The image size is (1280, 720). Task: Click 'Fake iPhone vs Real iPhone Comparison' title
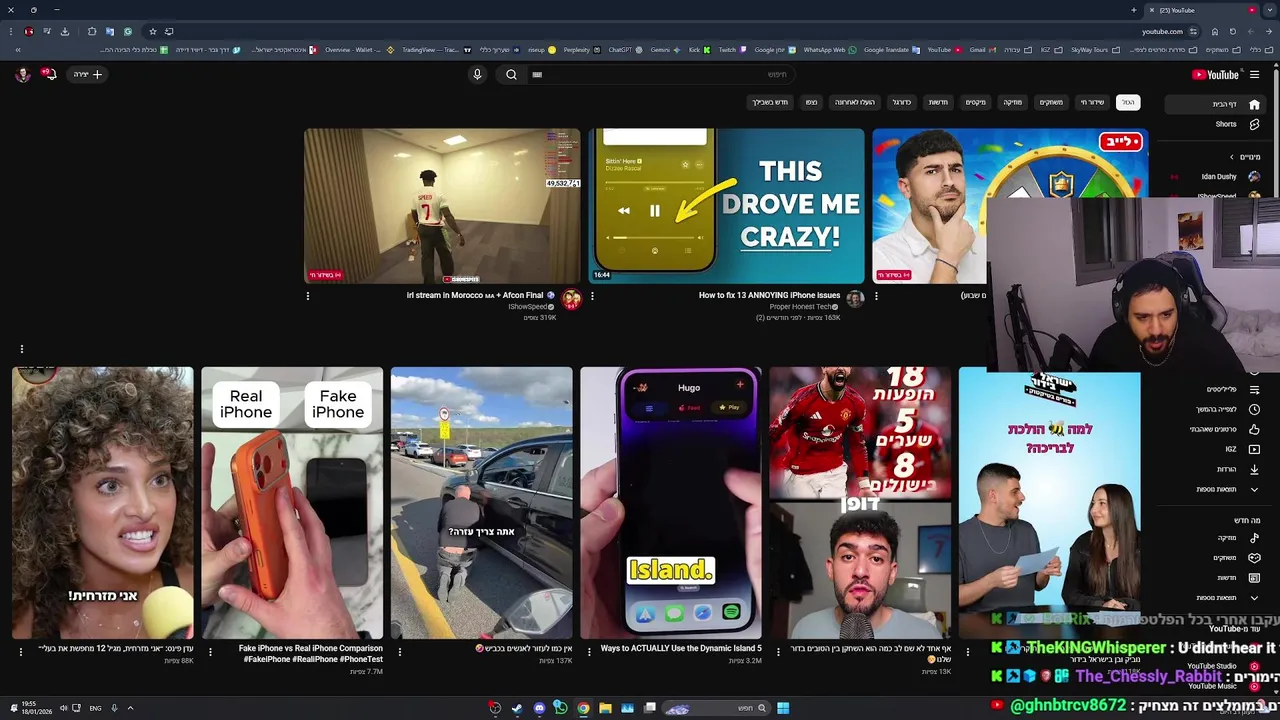coord(310,654)
